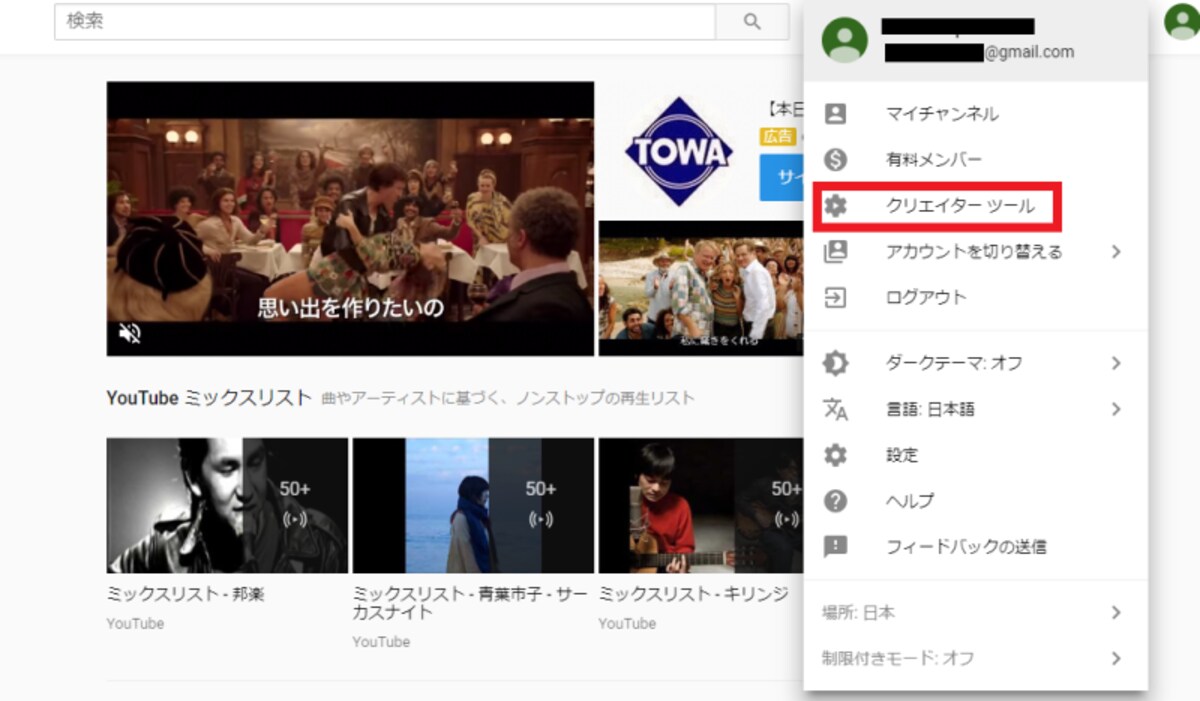
Task: Expand 場所: 日本 chevron arrow
Action: tap(1116, 613)
